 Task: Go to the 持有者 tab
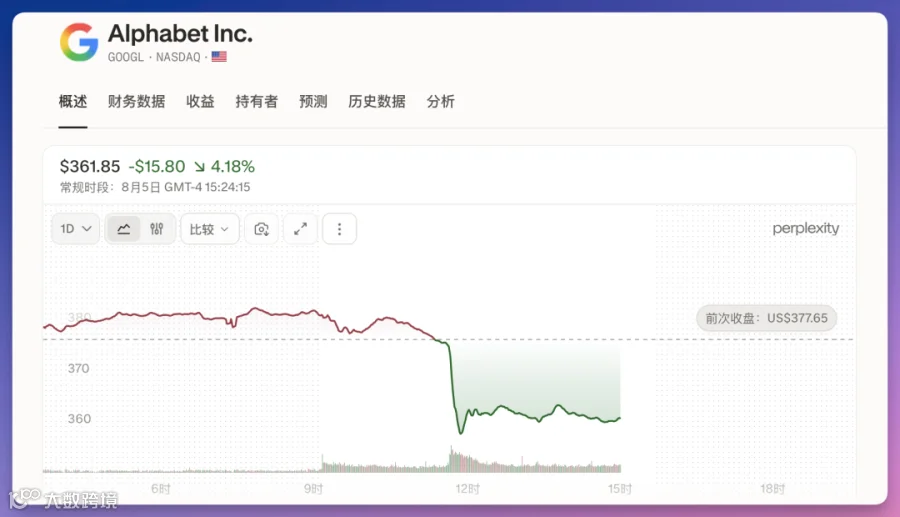257,102
